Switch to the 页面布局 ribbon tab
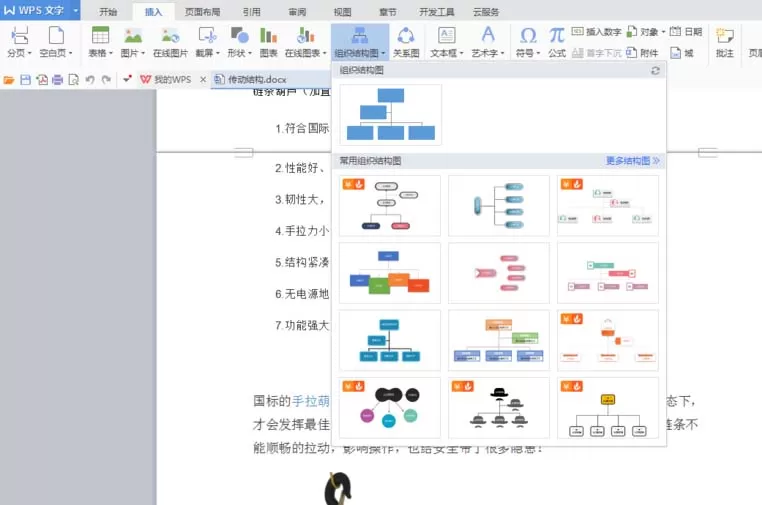The height and width of the screenshot is (505, 762). coord(202,12)
